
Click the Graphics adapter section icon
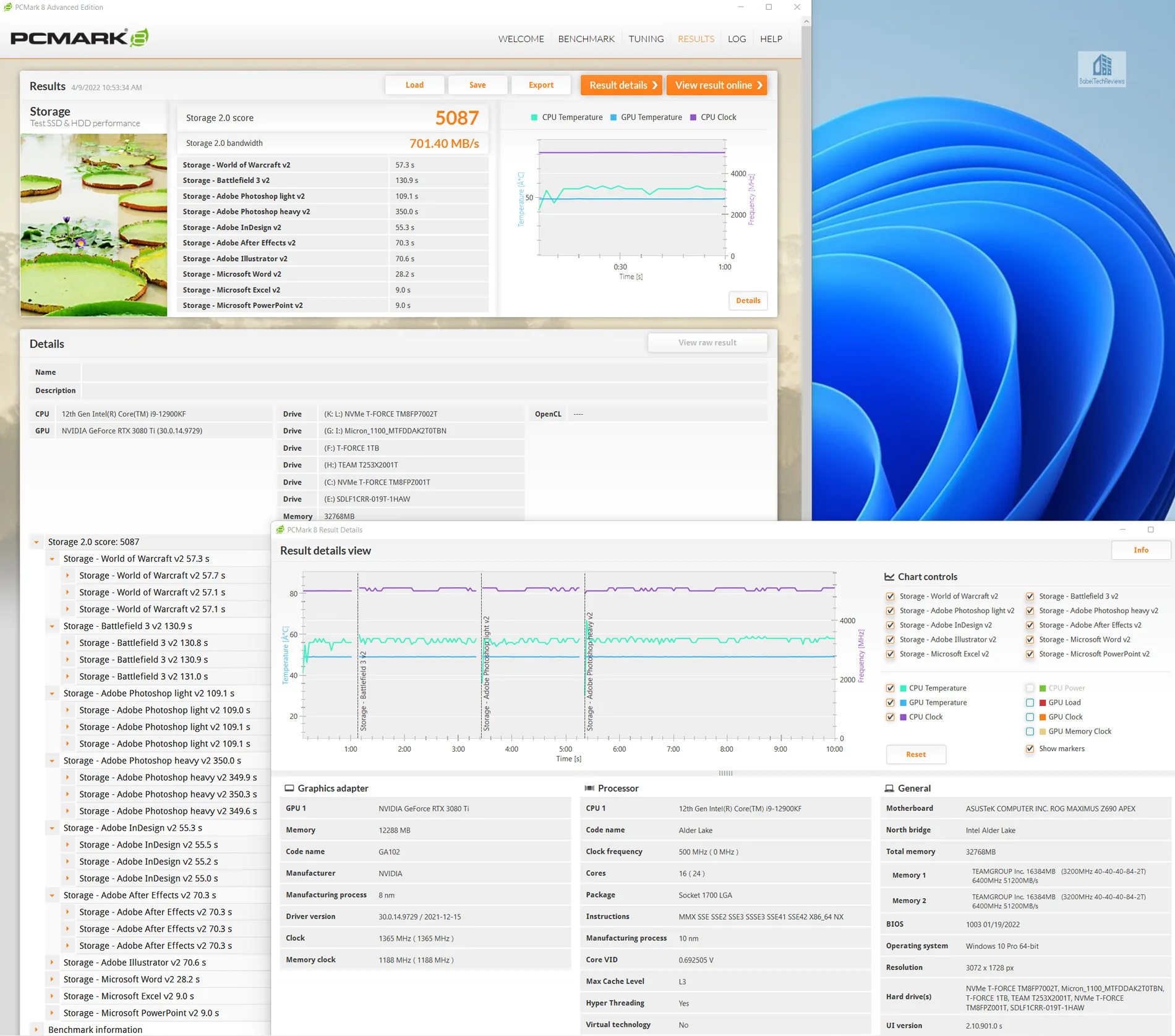tap(289, 788)
